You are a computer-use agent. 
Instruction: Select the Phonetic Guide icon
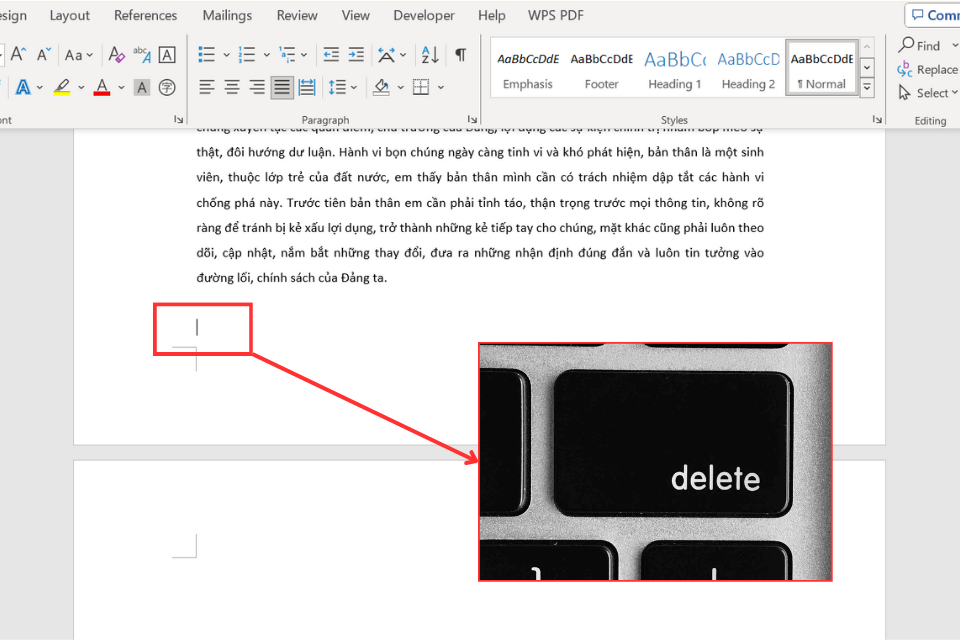coord(142,54)
